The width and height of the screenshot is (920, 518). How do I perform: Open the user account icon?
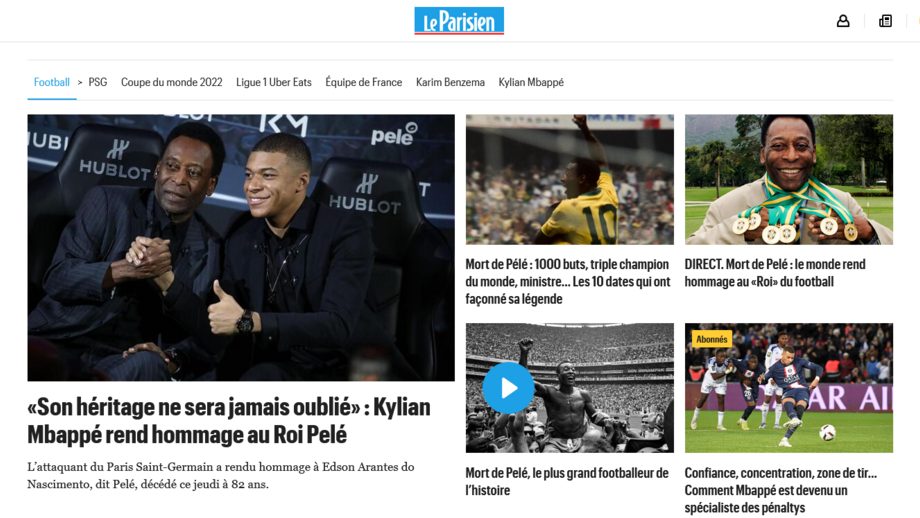(843, 21)
